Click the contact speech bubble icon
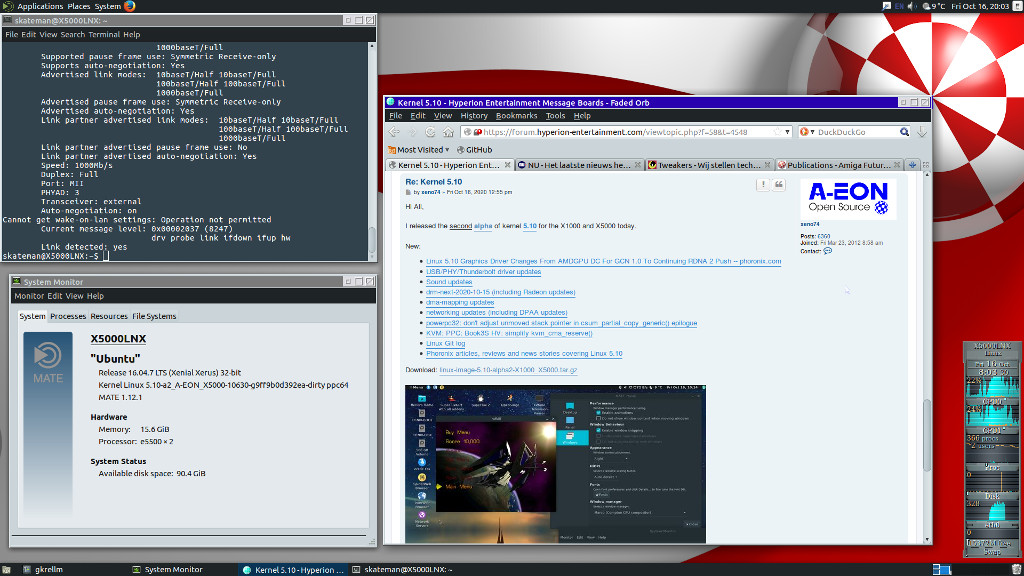1024x576 pixels. [827, 251]
